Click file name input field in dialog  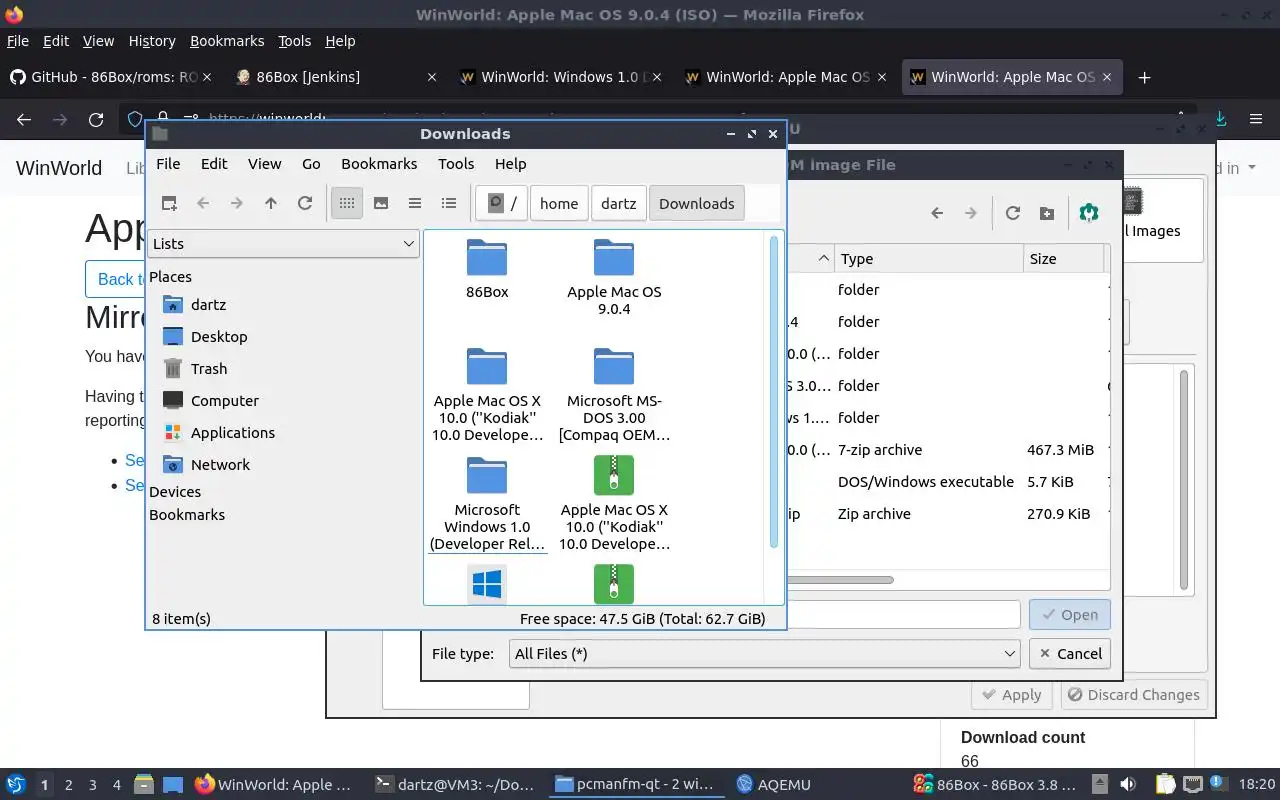tap(903, 615)
